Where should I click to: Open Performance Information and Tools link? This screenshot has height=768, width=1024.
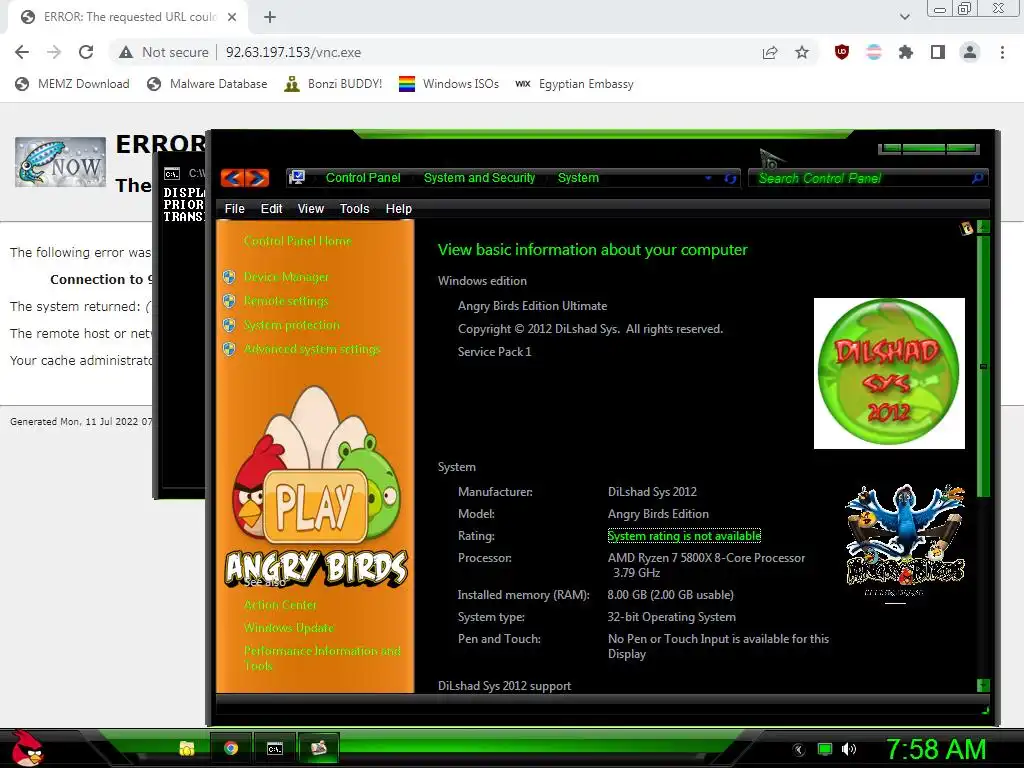pos(323,658)
